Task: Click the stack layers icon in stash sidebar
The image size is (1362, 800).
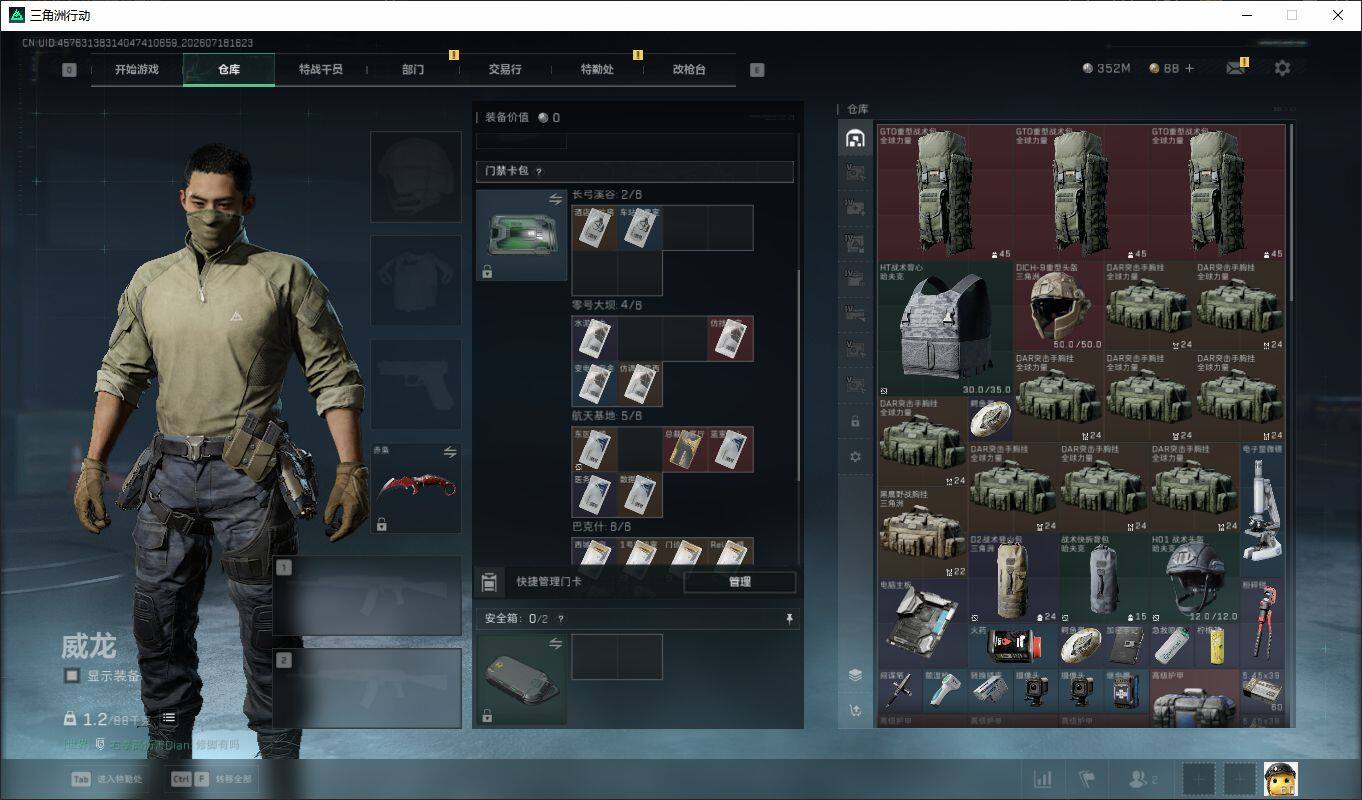Action: [x=855, y=675]
